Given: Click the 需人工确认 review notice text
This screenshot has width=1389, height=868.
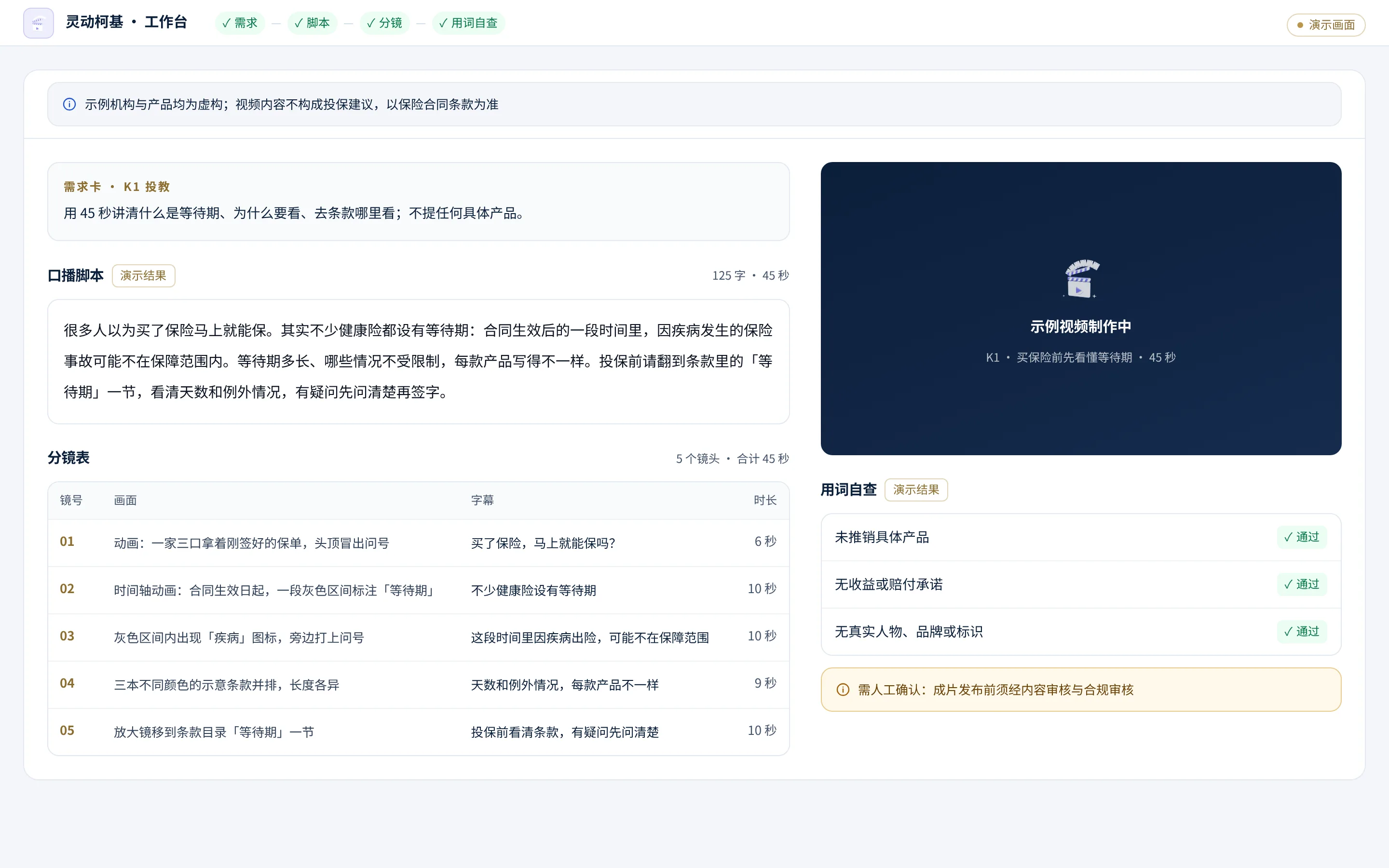Looking at the screenshot, I should [x=995, y=690].
